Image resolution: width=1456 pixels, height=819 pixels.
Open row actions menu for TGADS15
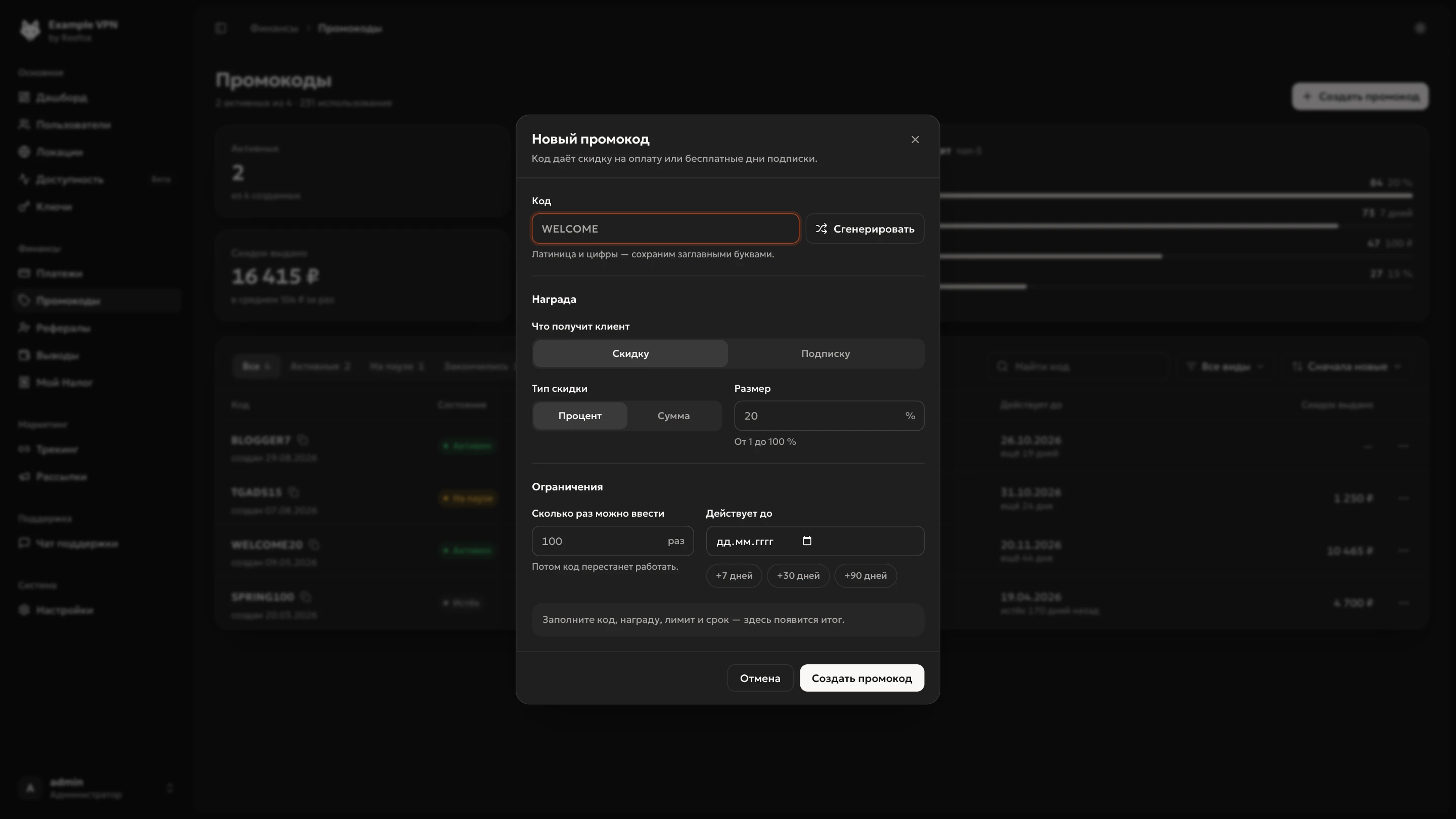1403,498
